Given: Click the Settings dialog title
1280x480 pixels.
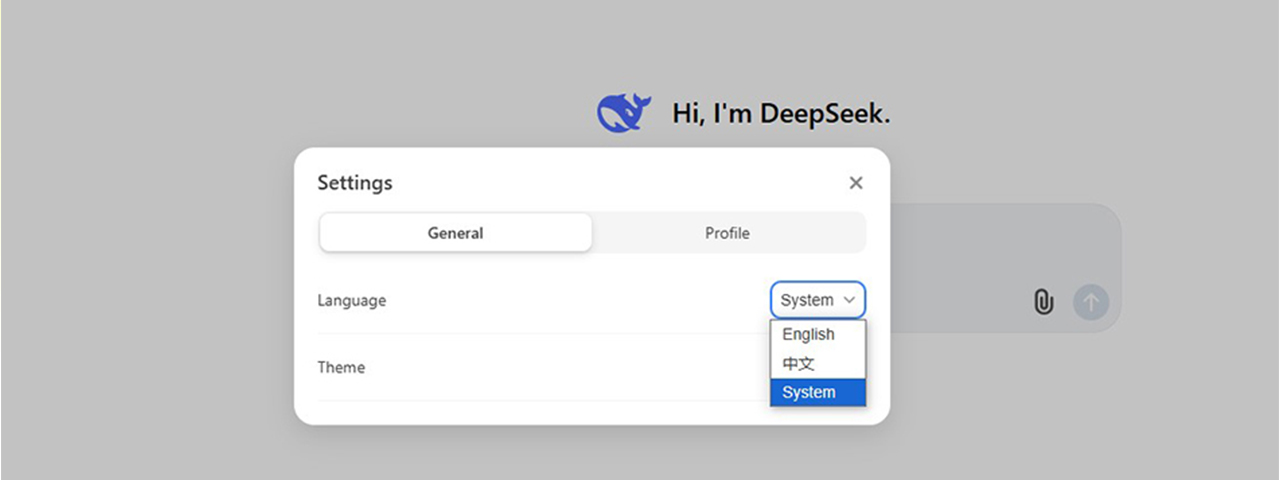Looking at the screenshot, I should pos(355,183).
